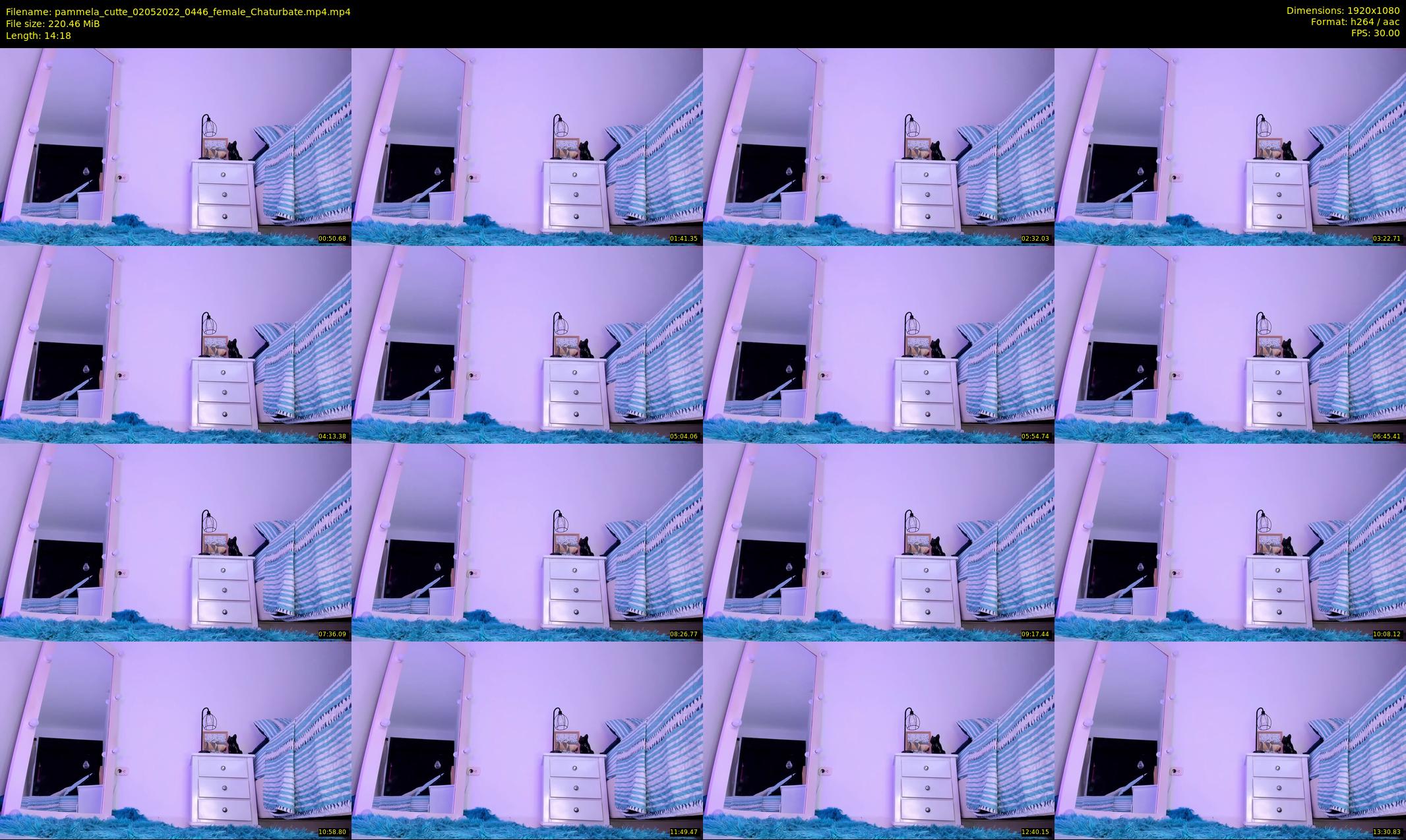Click the thumbnail timestamped 10:58.80

click(x=175, y=740)
